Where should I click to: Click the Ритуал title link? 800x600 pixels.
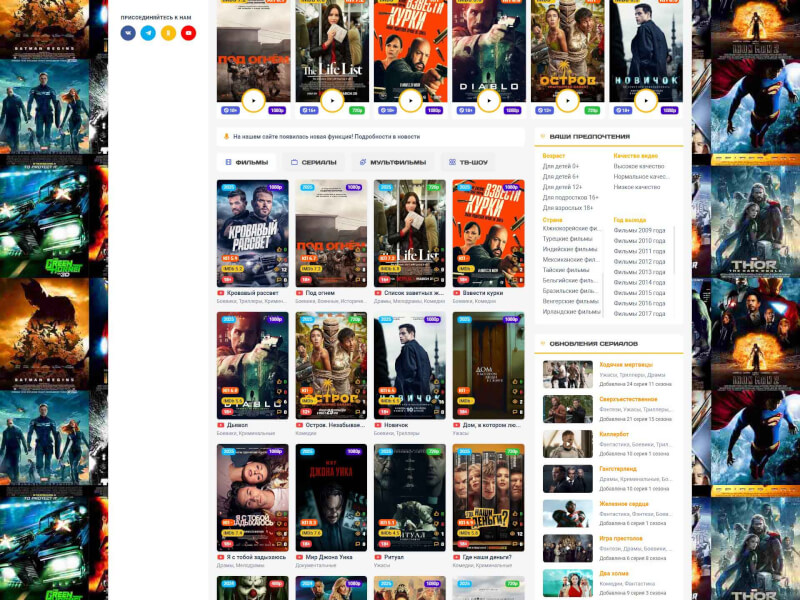pos(393,557)
